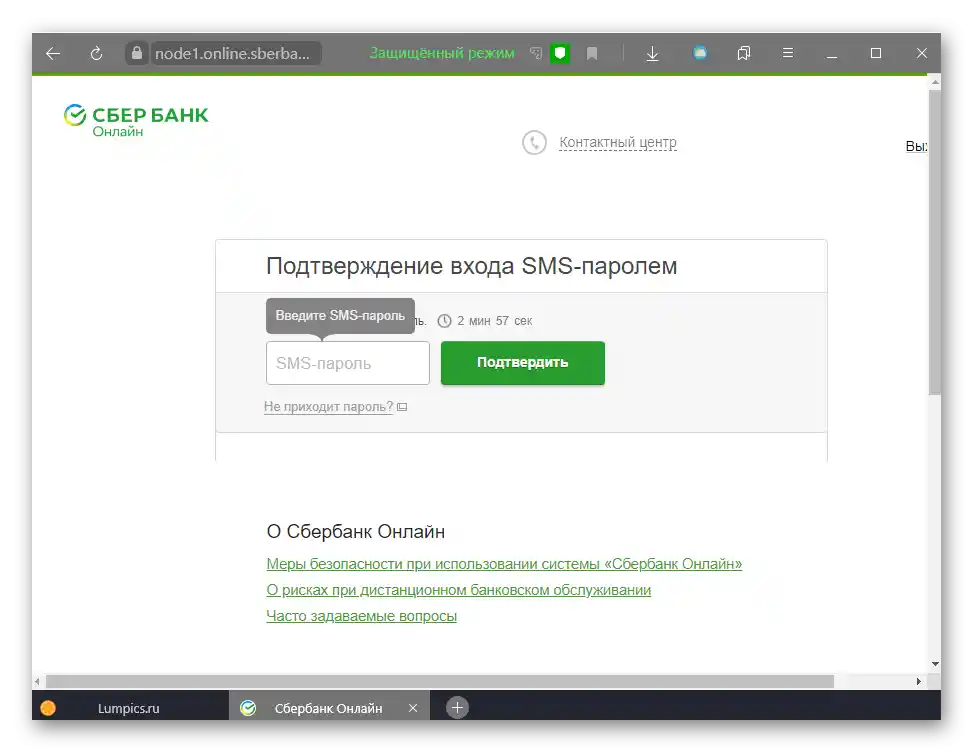
Task: Click the horizontal scrollbar right arrow
Action: (x=918, y=681)
